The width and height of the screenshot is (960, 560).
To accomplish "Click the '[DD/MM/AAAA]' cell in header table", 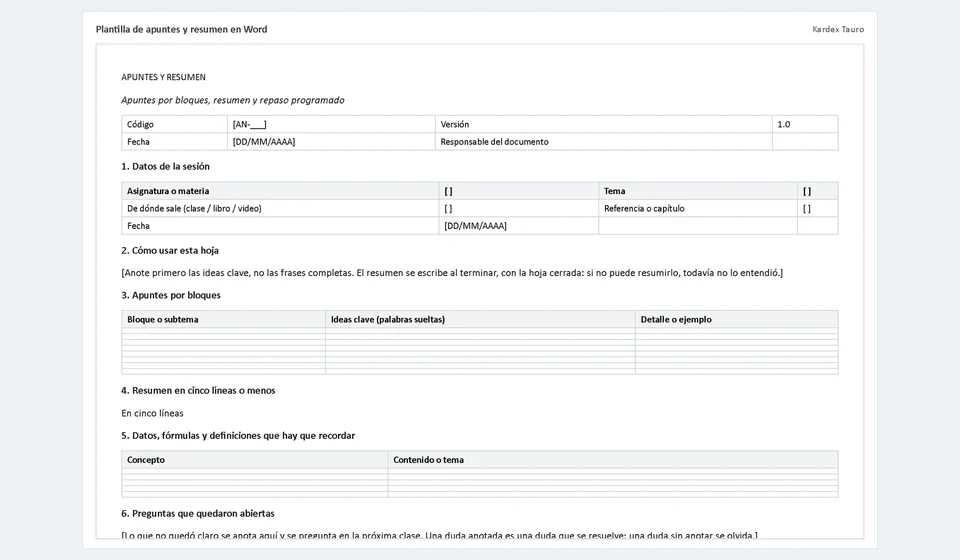I will [331, 141].
